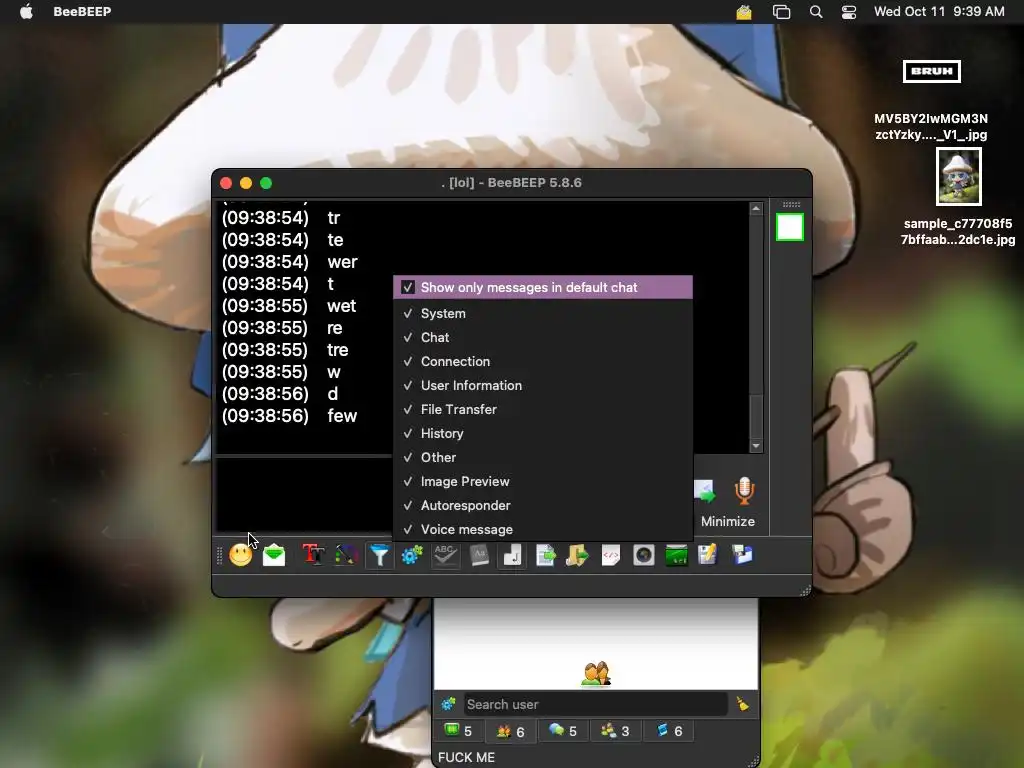Click the chat message 'wet'
The image size is (1024, 768).
[x=342, y=306]
